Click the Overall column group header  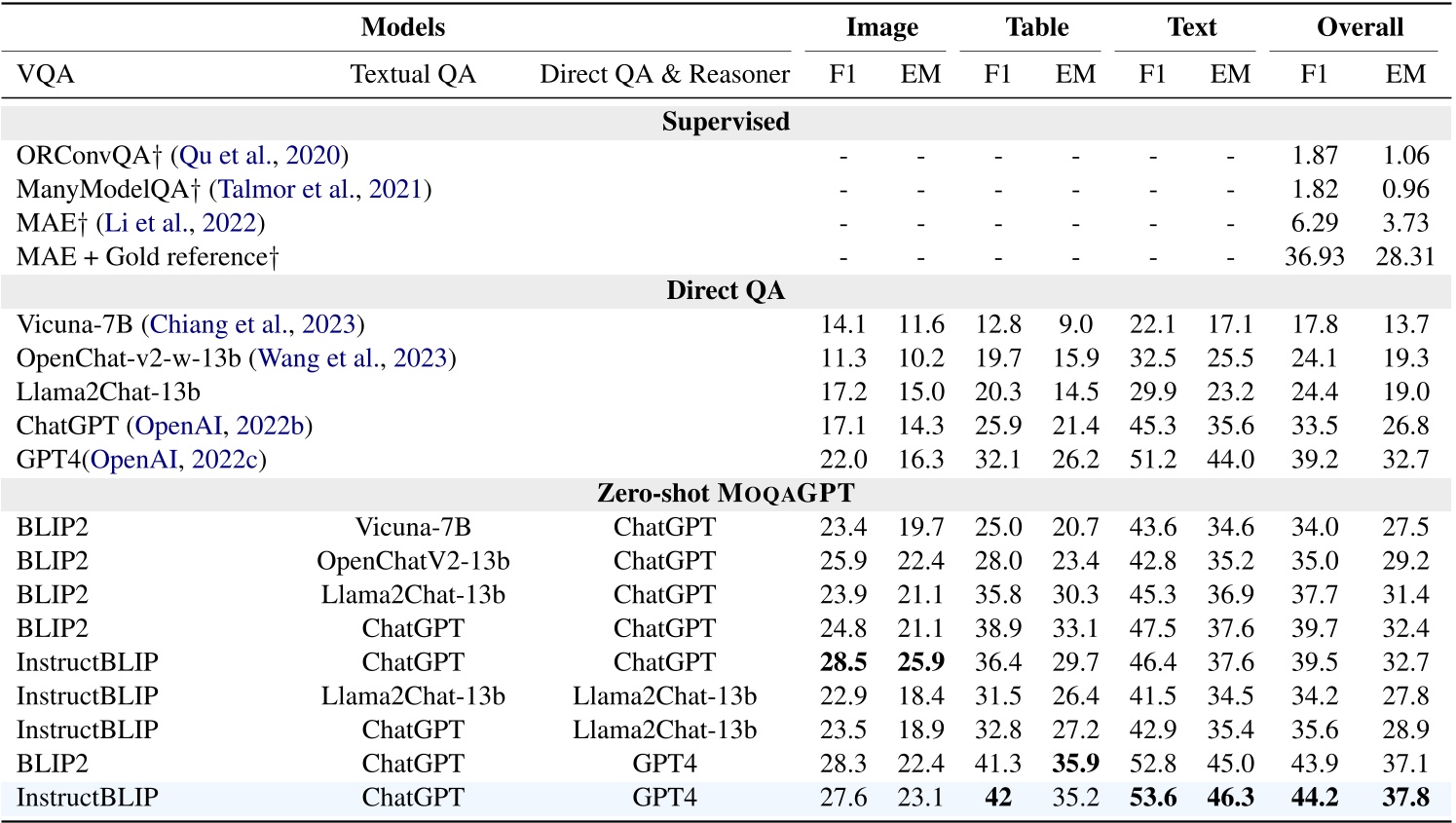(x=1360, y=27)
